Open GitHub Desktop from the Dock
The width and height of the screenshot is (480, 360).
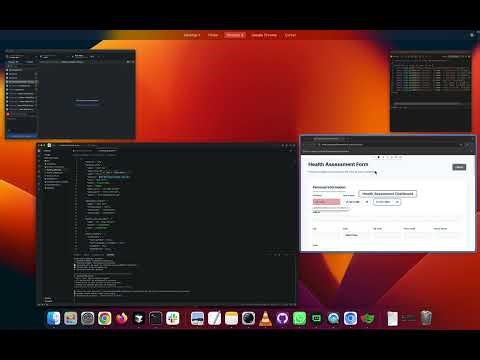click(x=282, y=318)
